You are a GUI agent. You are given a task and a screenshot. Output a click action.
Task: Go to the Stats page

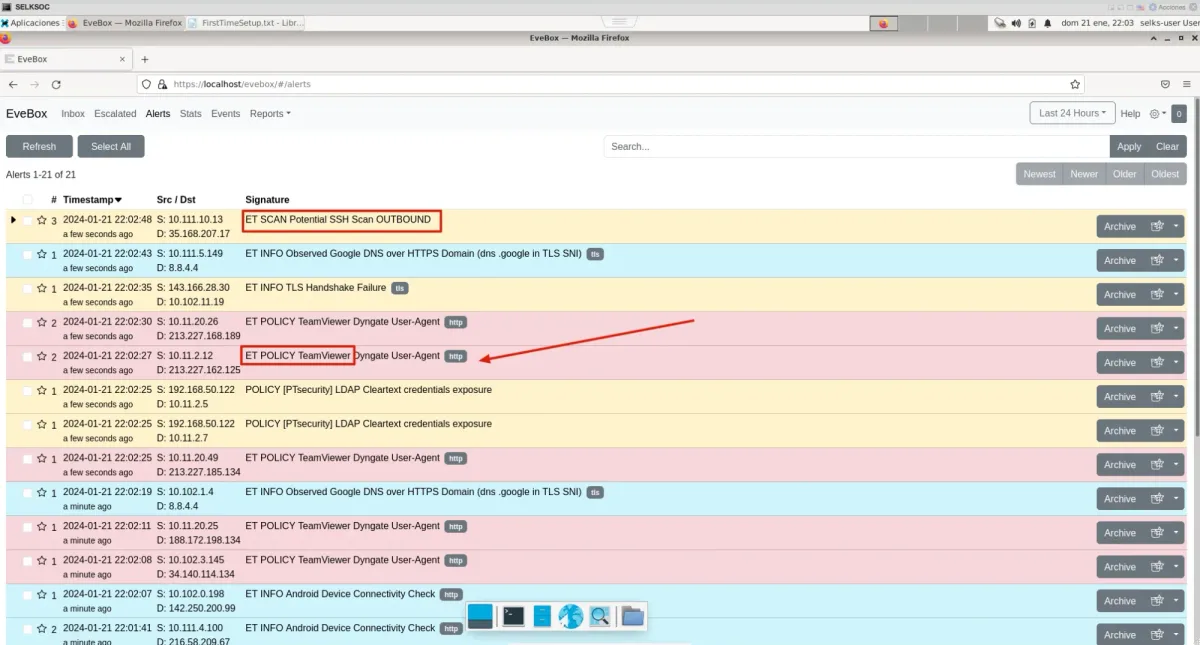click(x=191, y=114)
